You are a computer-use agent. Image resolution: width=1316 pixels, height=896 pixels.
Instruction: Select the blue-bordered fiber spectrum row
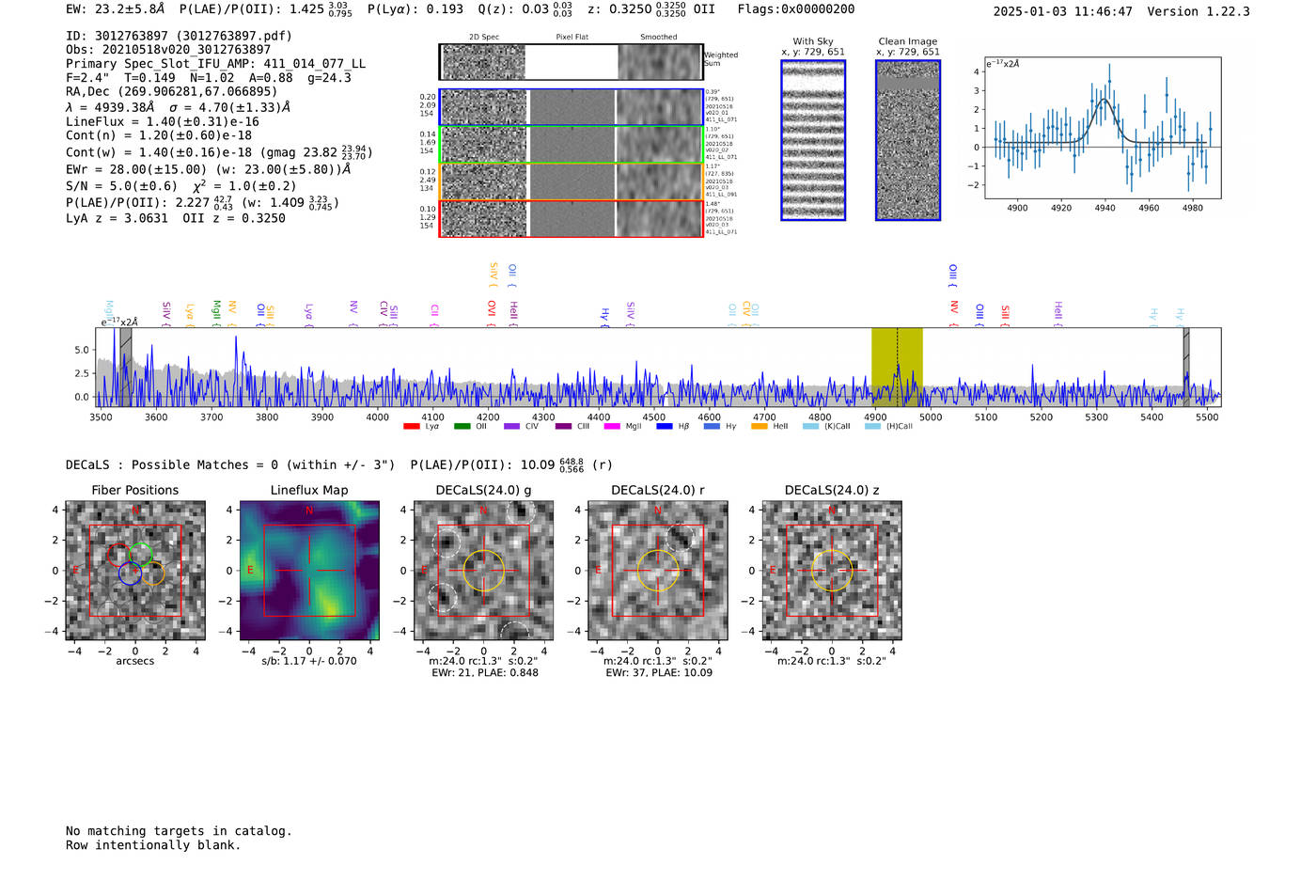tap(572, 107)
